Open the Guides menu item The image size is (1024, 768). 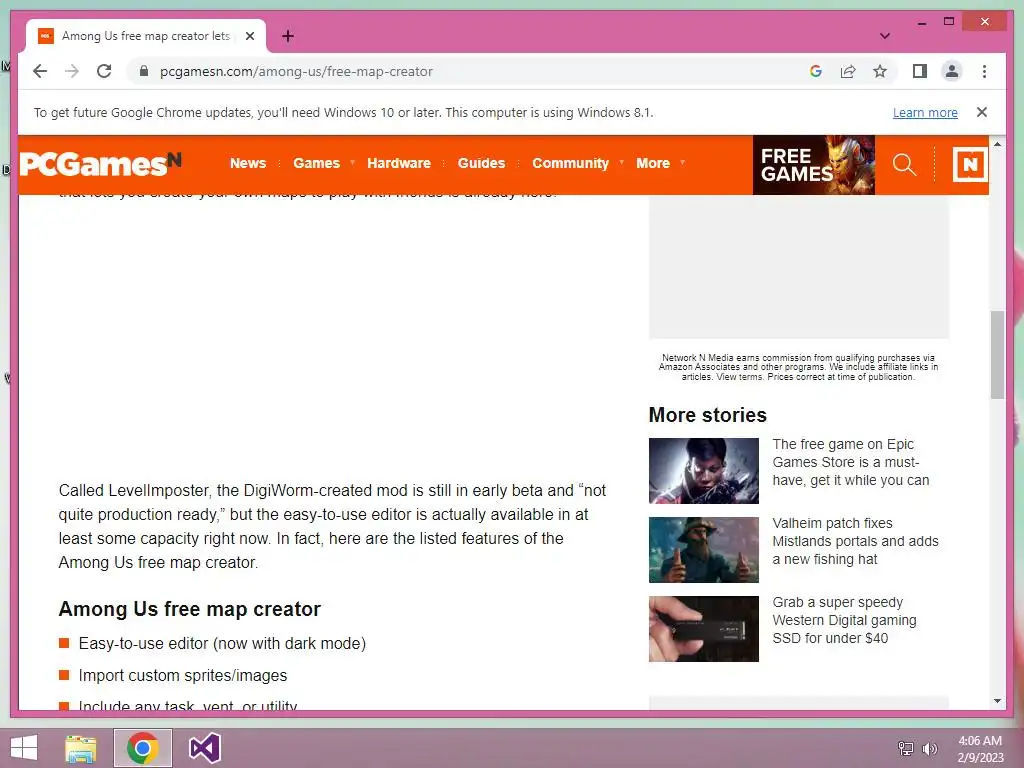coord(481,163)
